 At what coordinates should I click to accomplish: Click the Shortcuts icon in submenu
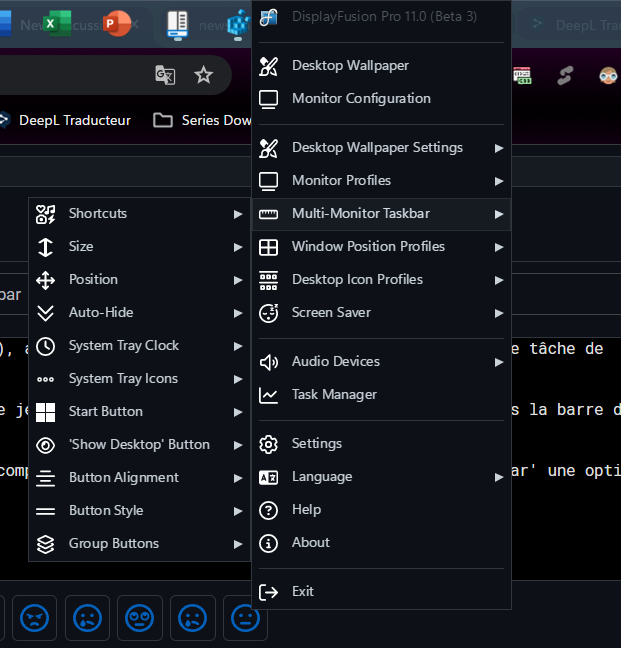[45, 214]
